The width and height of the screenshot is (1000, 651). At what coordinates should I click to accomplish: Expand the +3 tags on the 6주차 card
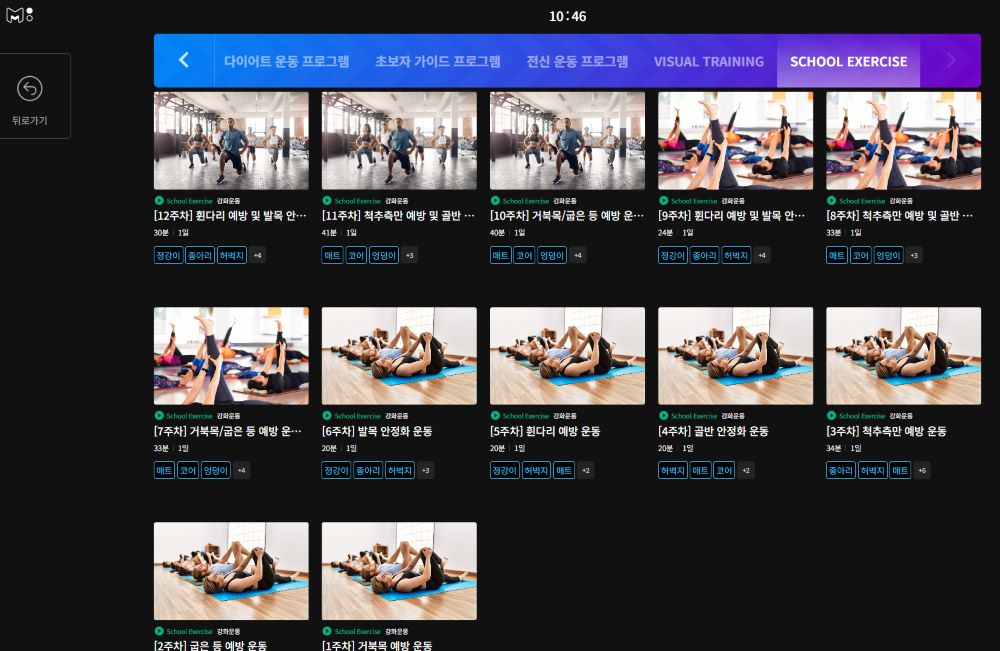(425, 471)
